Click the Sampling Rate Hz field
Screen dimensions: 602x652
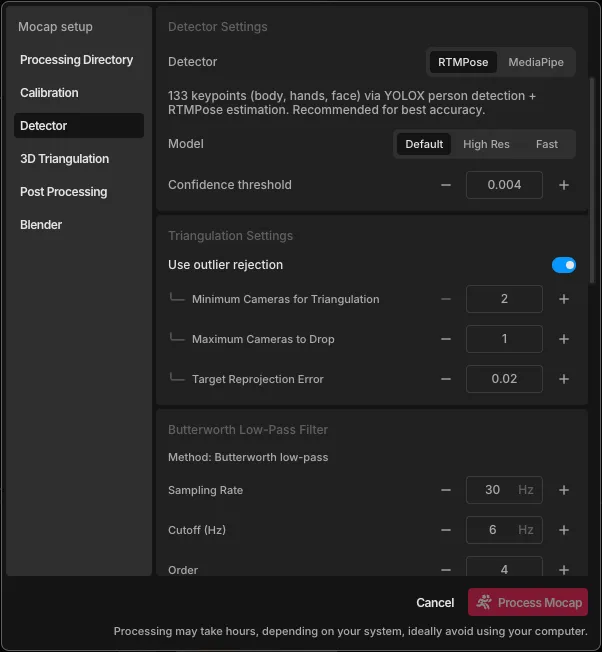(x=504, y=490)
